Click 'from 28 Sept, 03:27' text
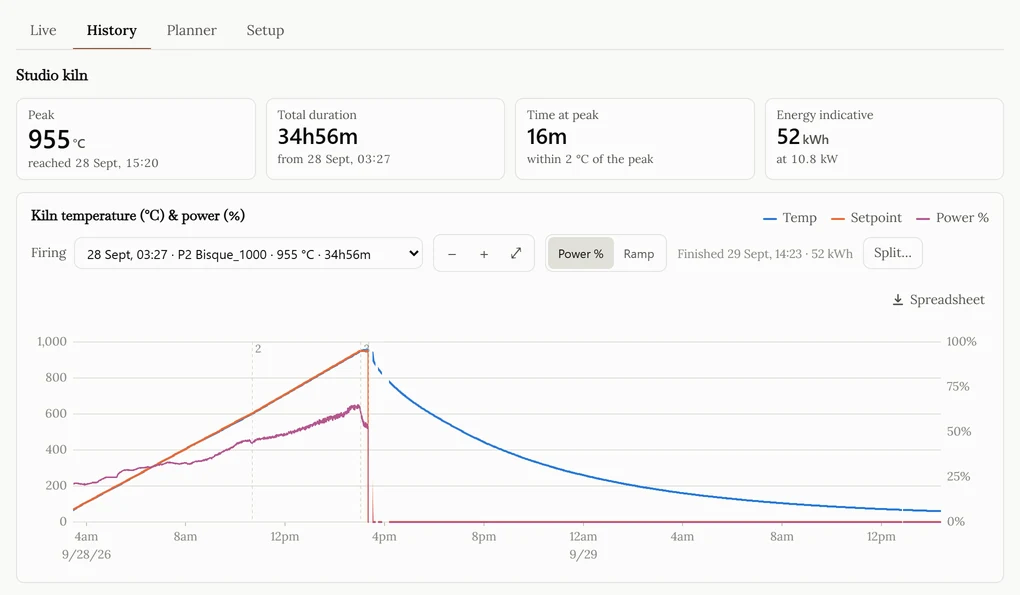The height and width of the screenshot is (595, 1020). (334, 159)
